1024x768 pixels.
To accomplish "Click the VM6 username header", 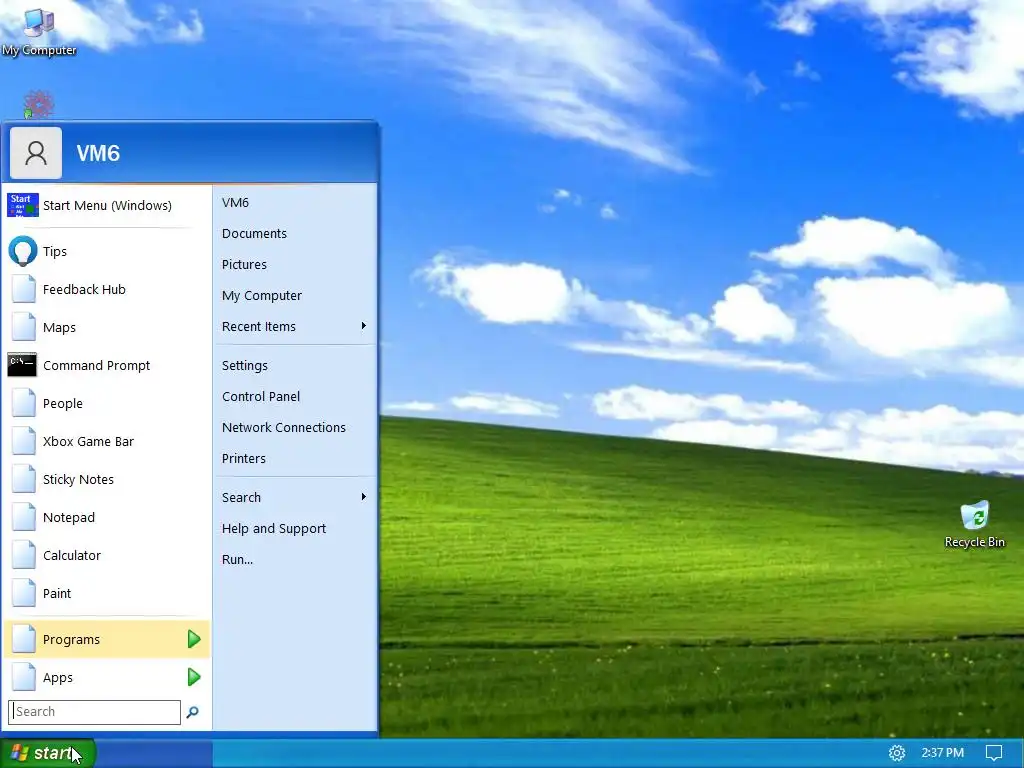I will pos(98,153).
